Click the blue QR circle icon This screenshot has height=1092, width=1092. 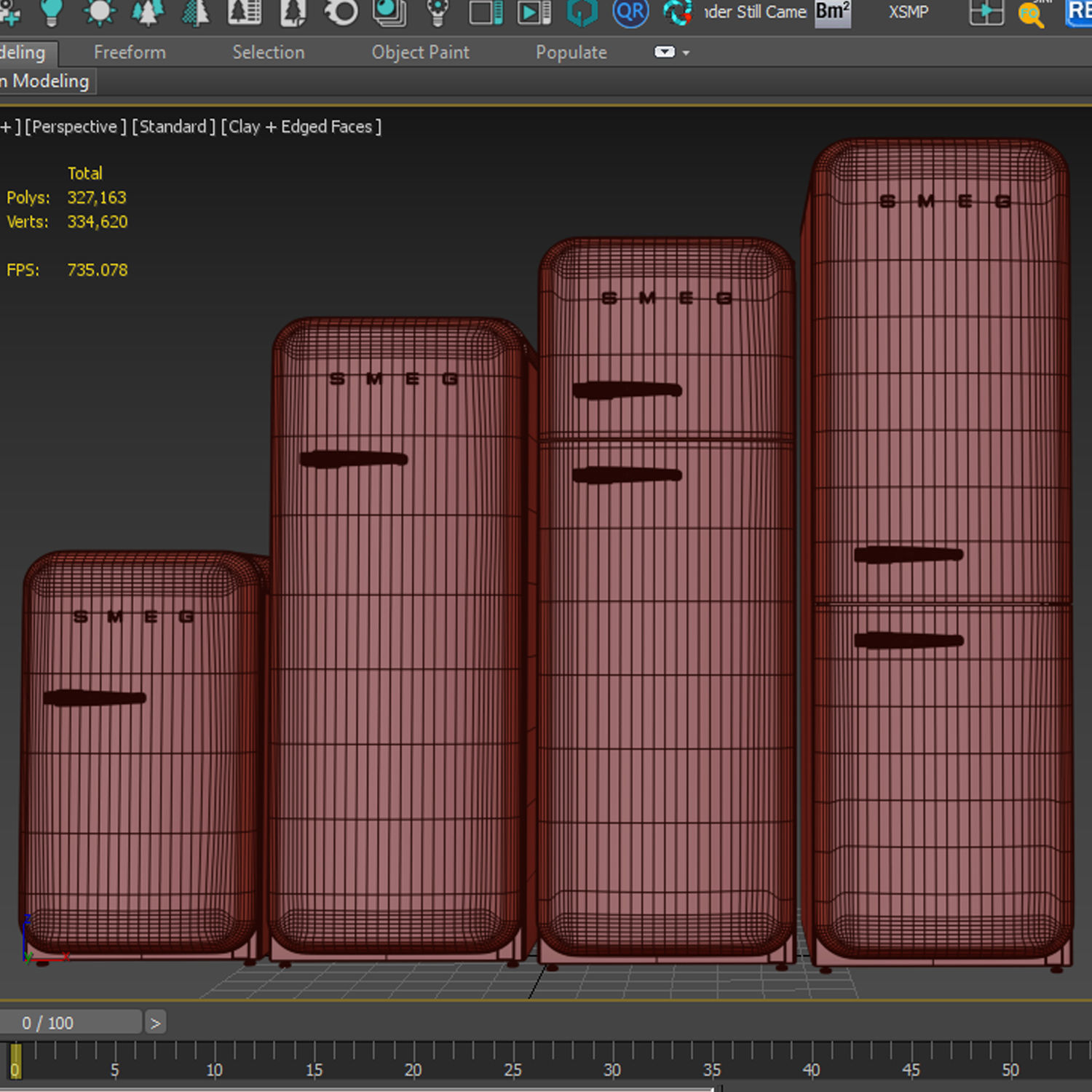[630, 12]
